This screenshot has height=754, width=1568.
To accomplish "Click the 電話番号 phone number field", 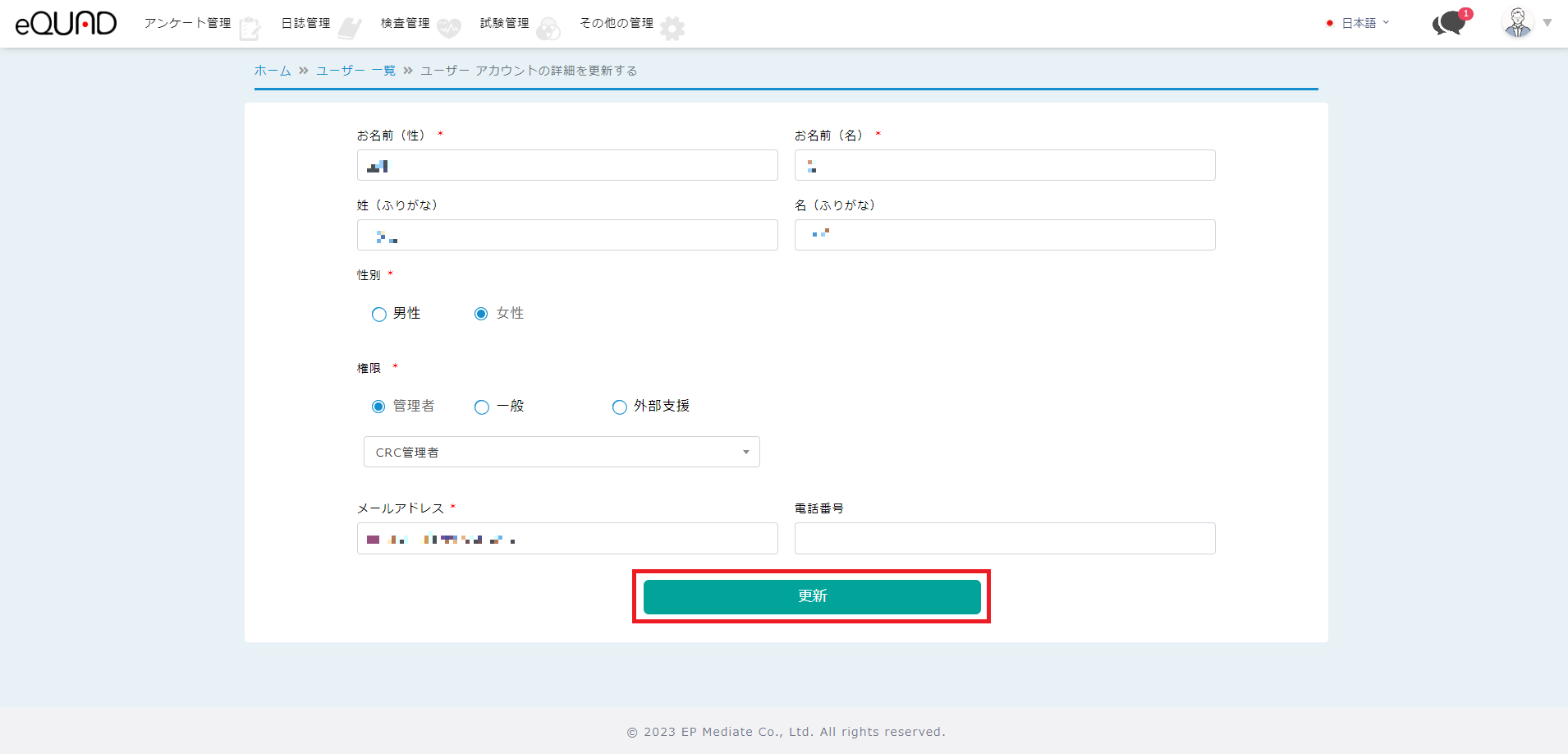I will point(1004,539).
